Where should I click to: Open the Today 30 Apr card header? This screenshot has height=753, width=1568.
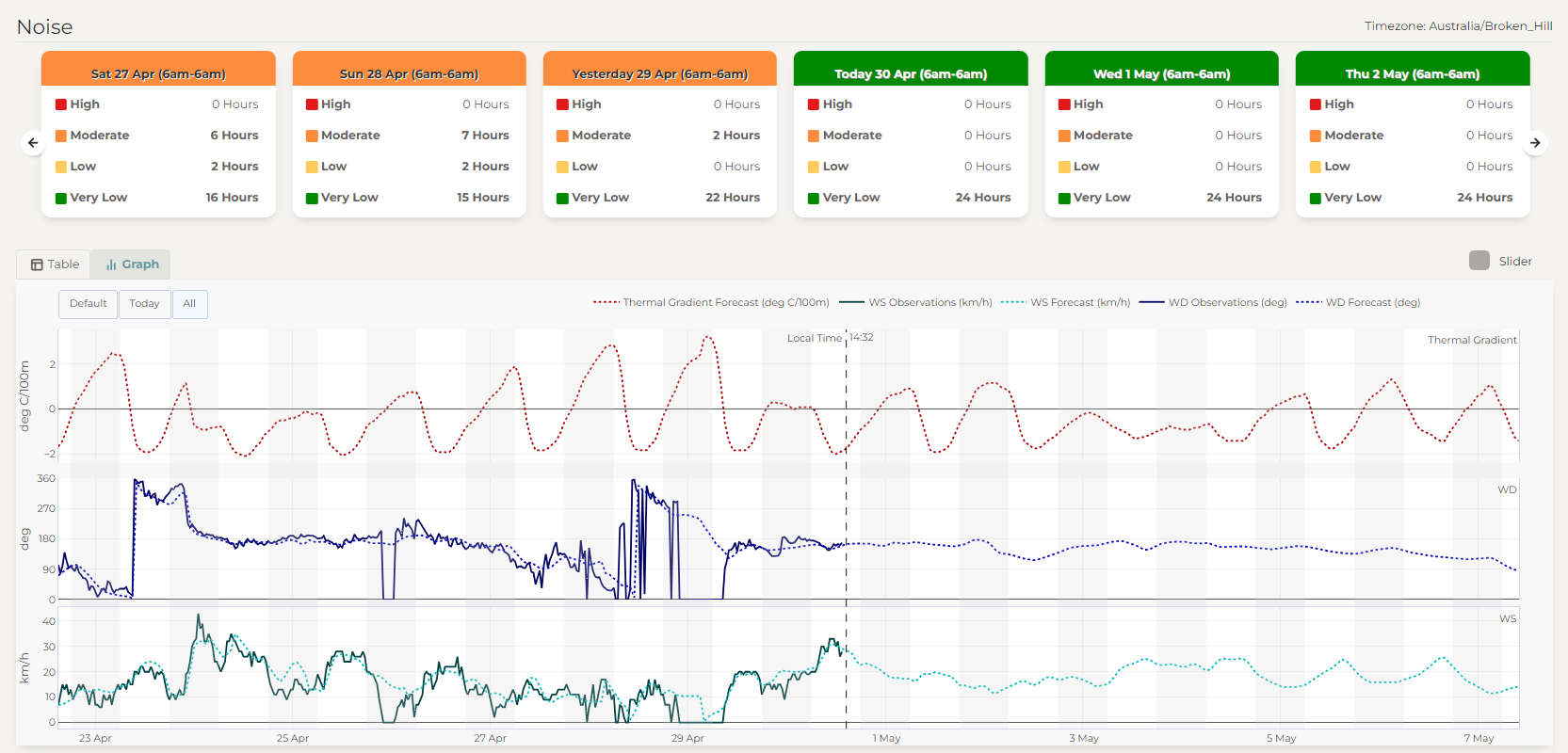[911, 69]
